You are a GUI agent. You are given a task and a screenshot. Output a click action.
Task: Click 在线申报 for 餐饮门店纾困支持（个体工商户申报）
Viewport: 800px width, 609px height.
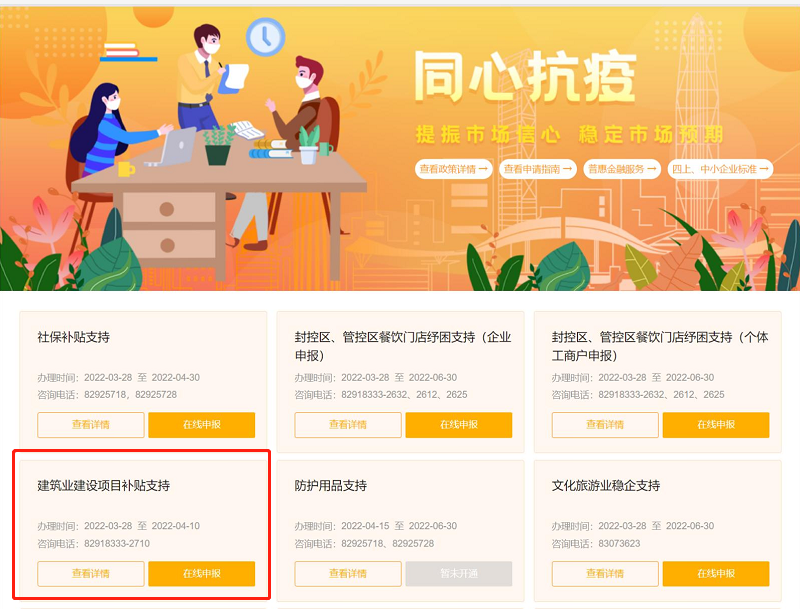click(716, 425)
